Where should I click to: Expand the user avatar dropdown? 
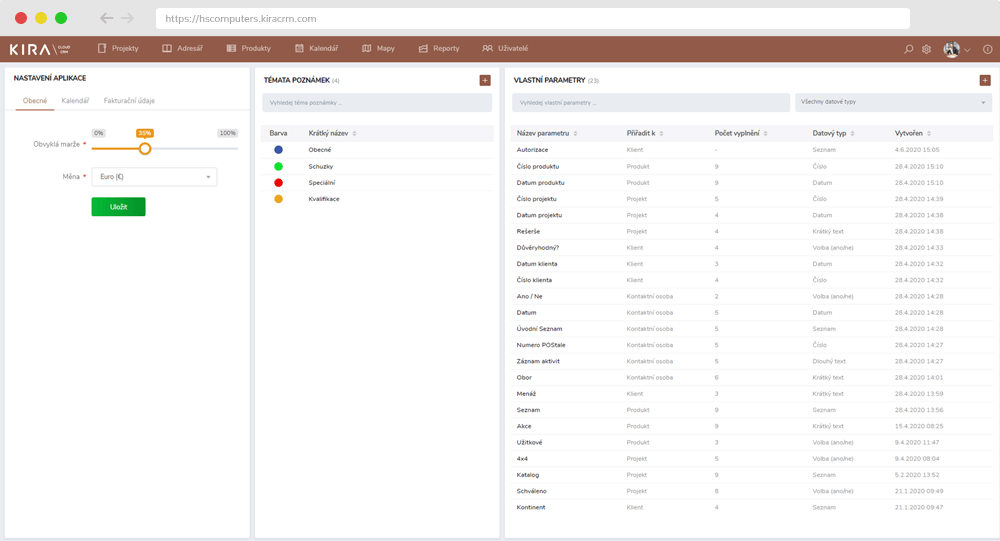pyautogui.click(x=957, y=48)
